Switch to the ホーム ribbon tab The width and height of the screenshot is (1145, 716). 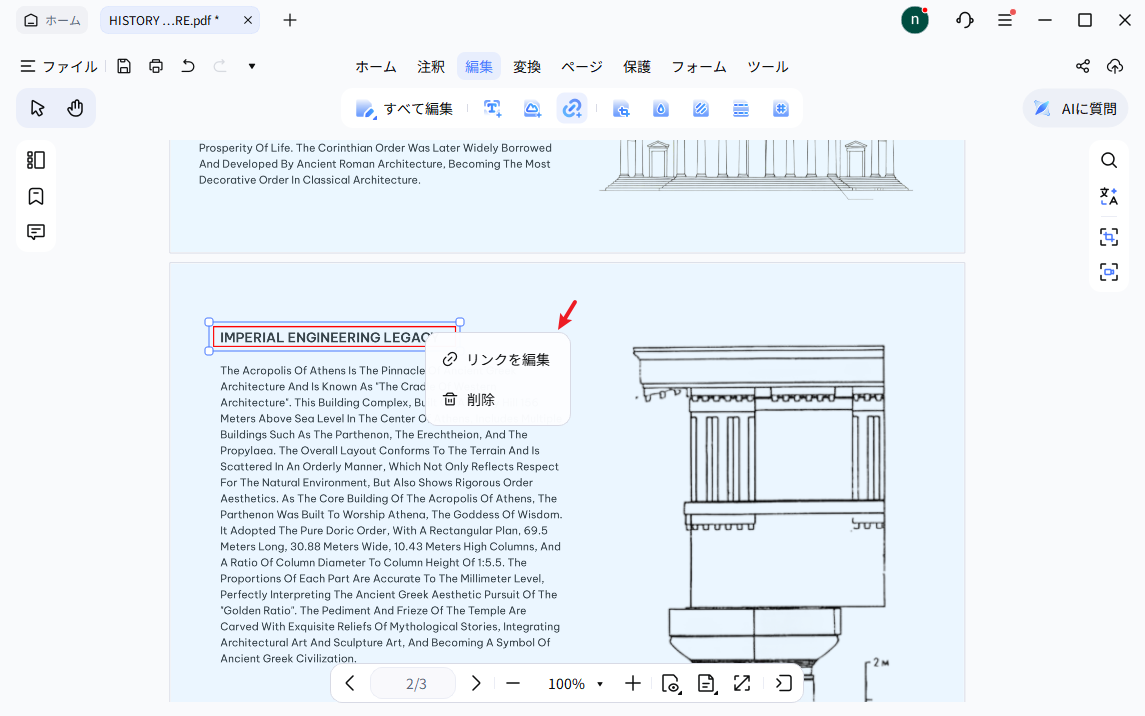376,66
